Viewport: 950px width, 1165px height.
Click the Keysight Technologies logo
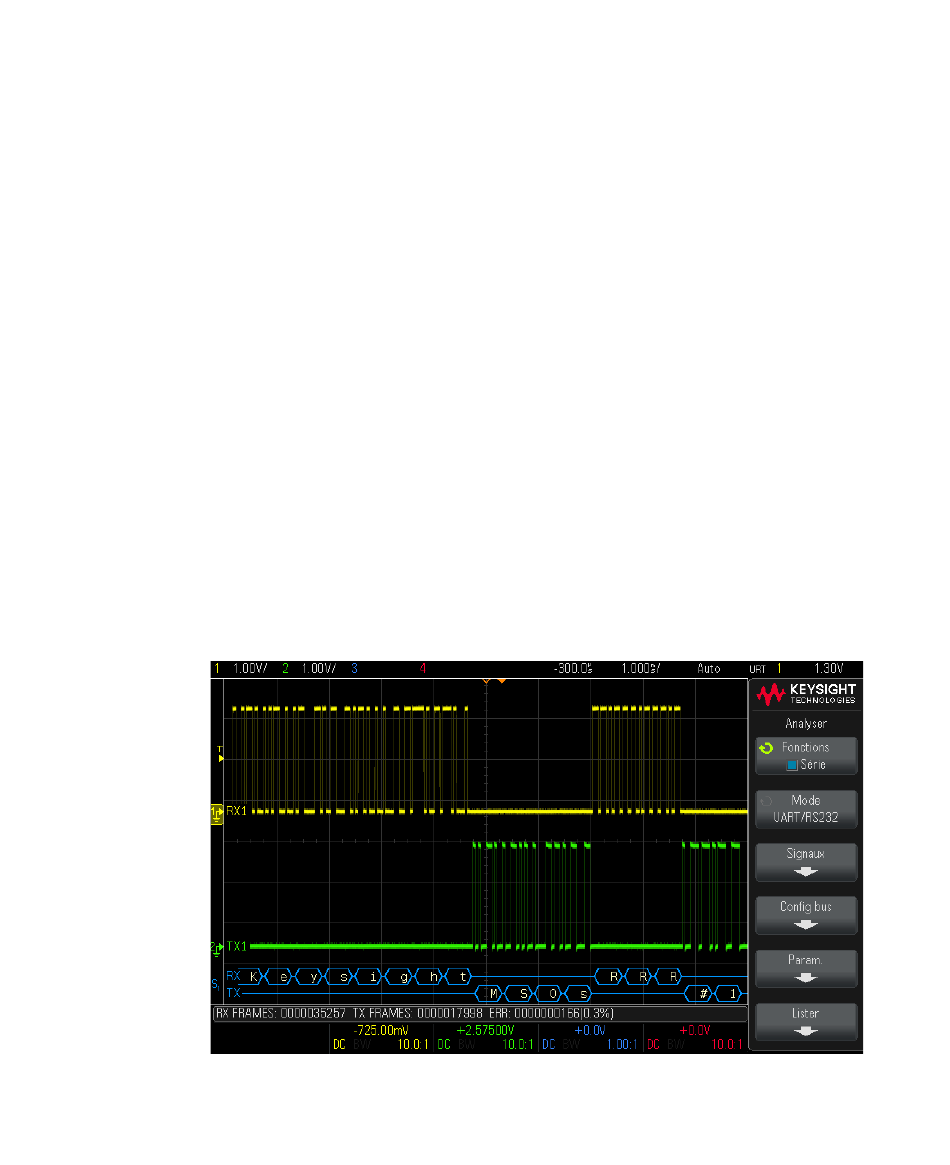[x=806, y=693]
